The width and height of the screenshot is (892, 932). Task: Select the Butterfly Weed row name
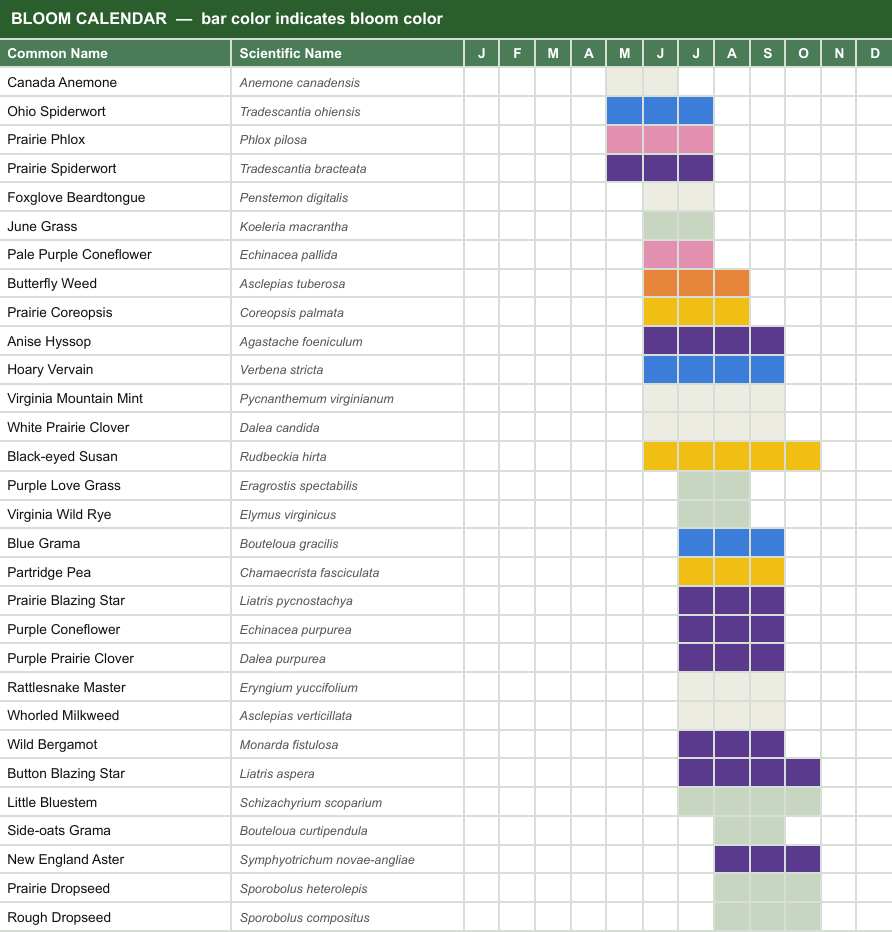[x=52, y=284]
